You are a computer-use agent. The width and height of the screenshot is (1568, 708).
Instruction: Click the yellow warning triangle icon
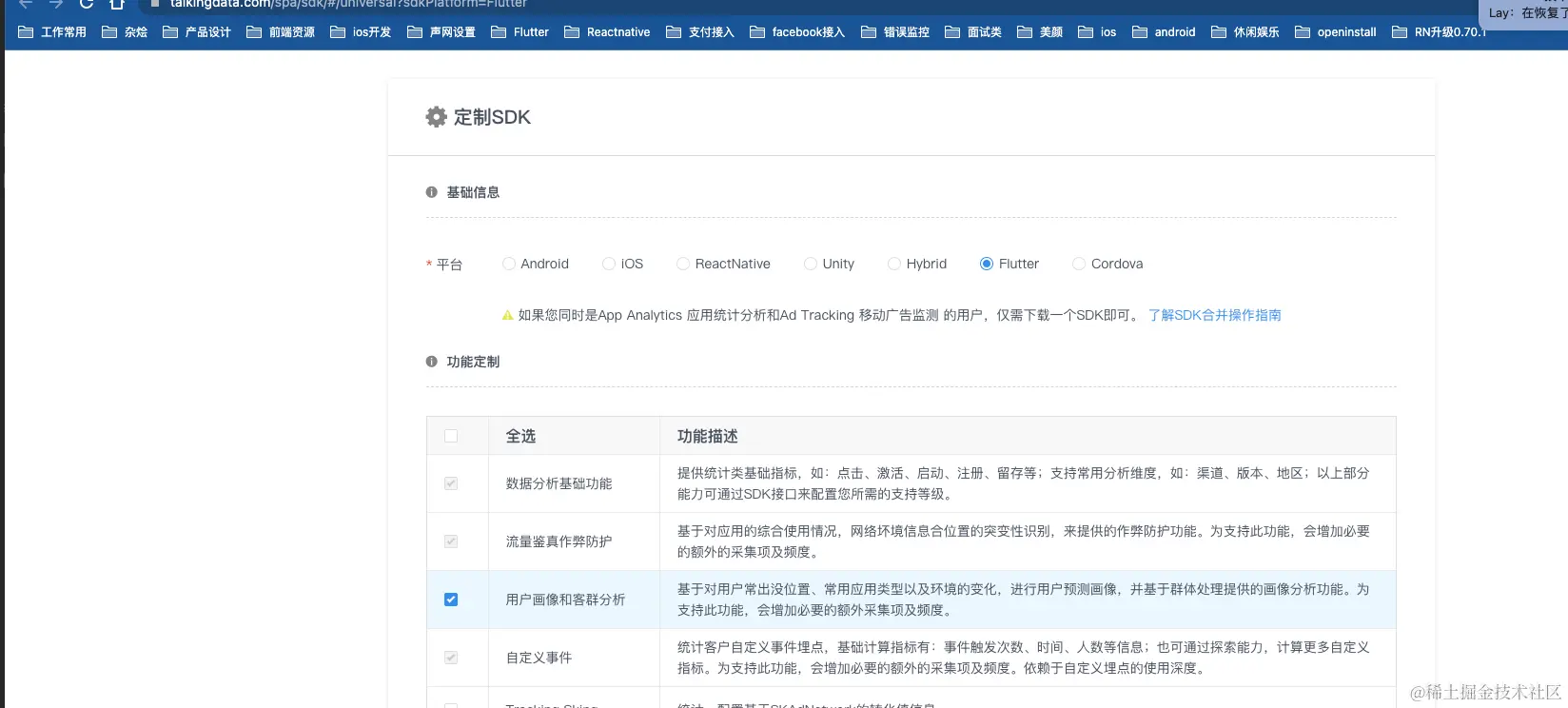pos(507,315)
